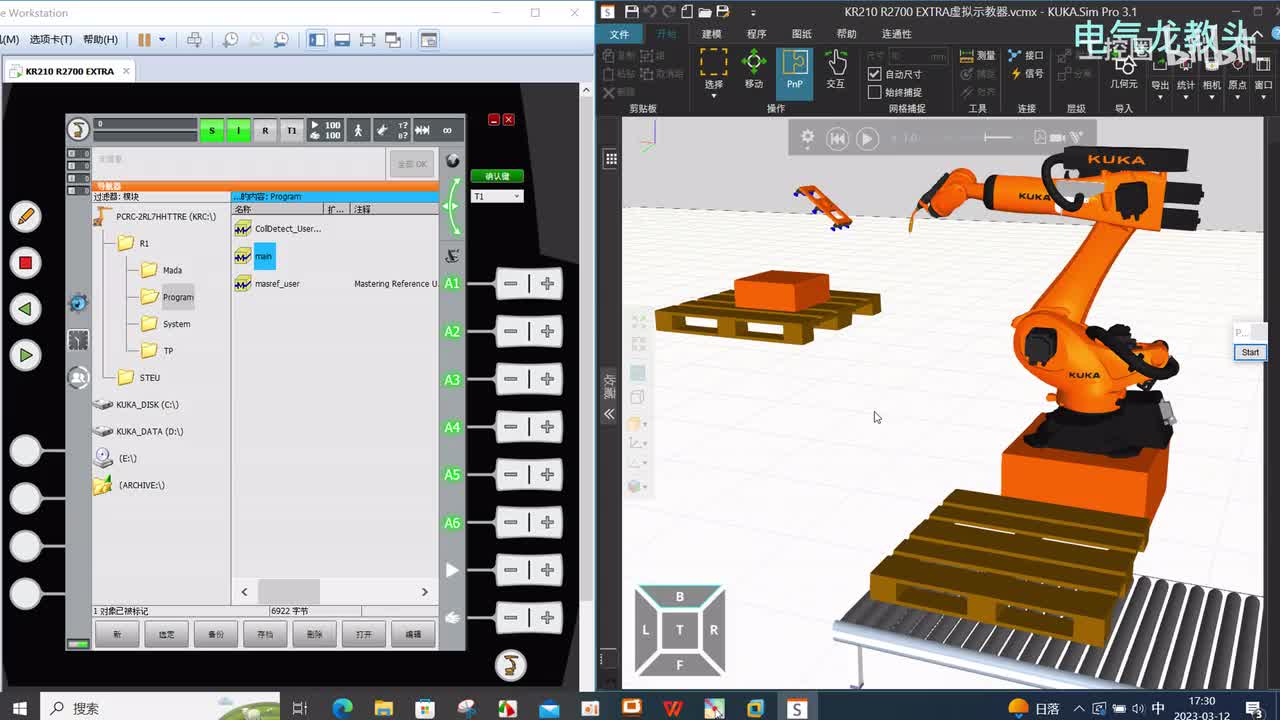Click the 交互 (Interact) hand tool
Screen dimensions: 1280x720
[x=835, y=70]
